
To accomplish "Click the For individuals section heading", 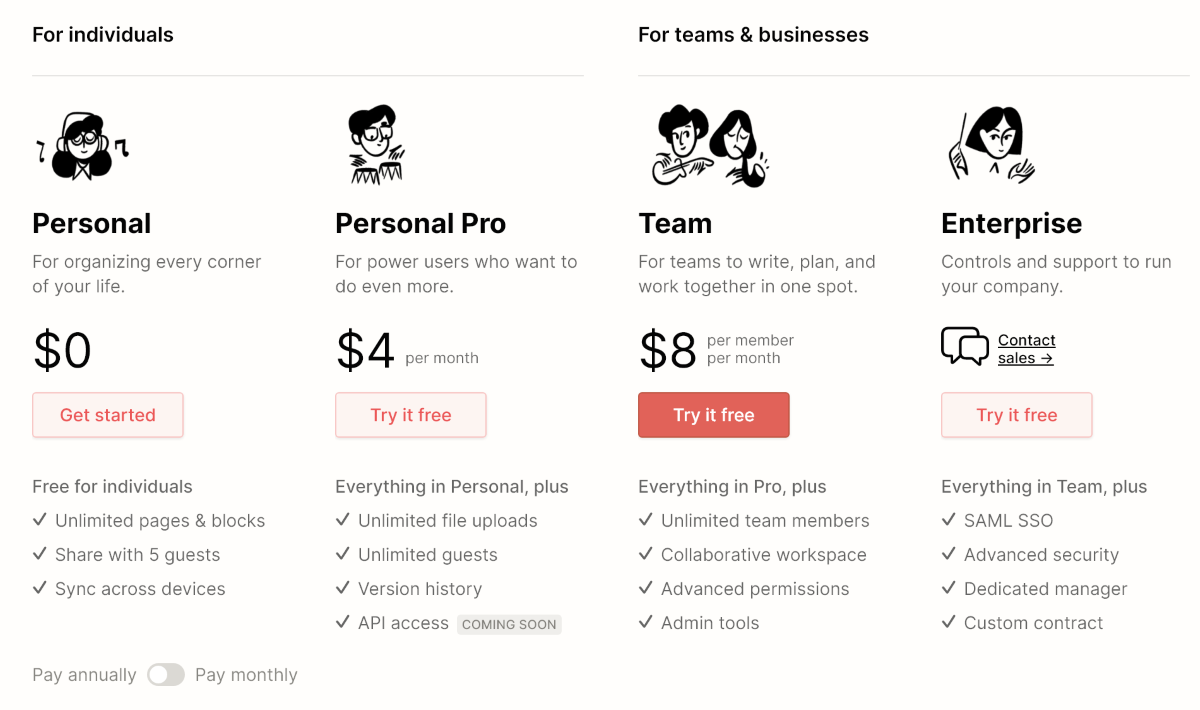I will point(103,35).
